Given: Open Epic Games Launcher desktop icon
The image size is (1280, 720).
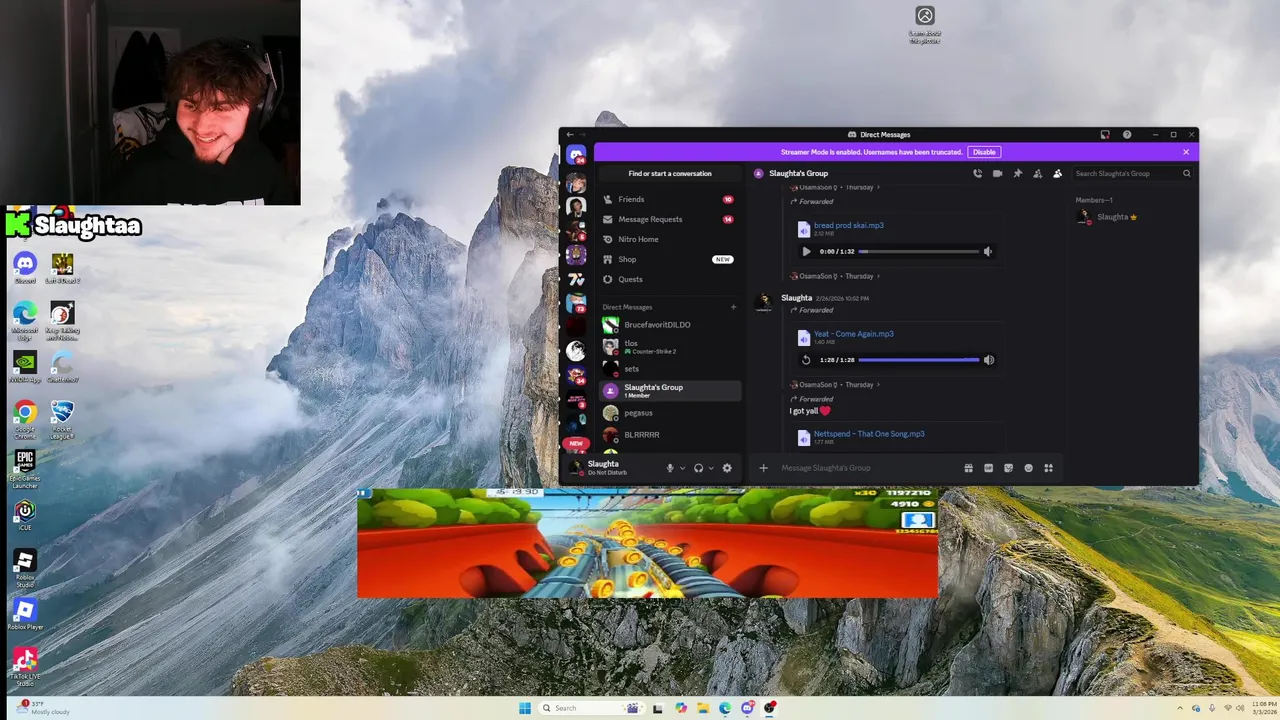Looking at the screenshot, I should tap(25, 469).
